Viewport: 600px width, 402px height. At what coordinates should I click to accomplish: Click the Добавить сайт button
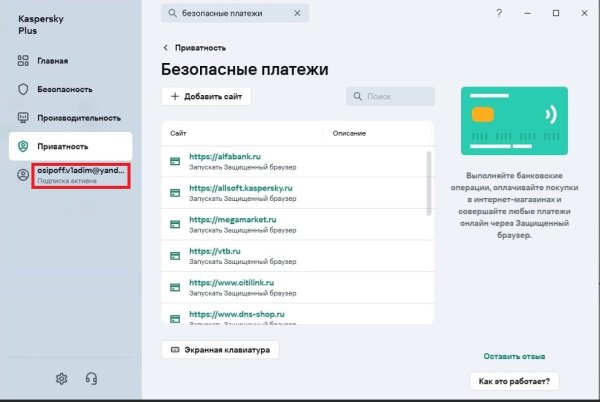pyautogui.click(x=206, y=96)
